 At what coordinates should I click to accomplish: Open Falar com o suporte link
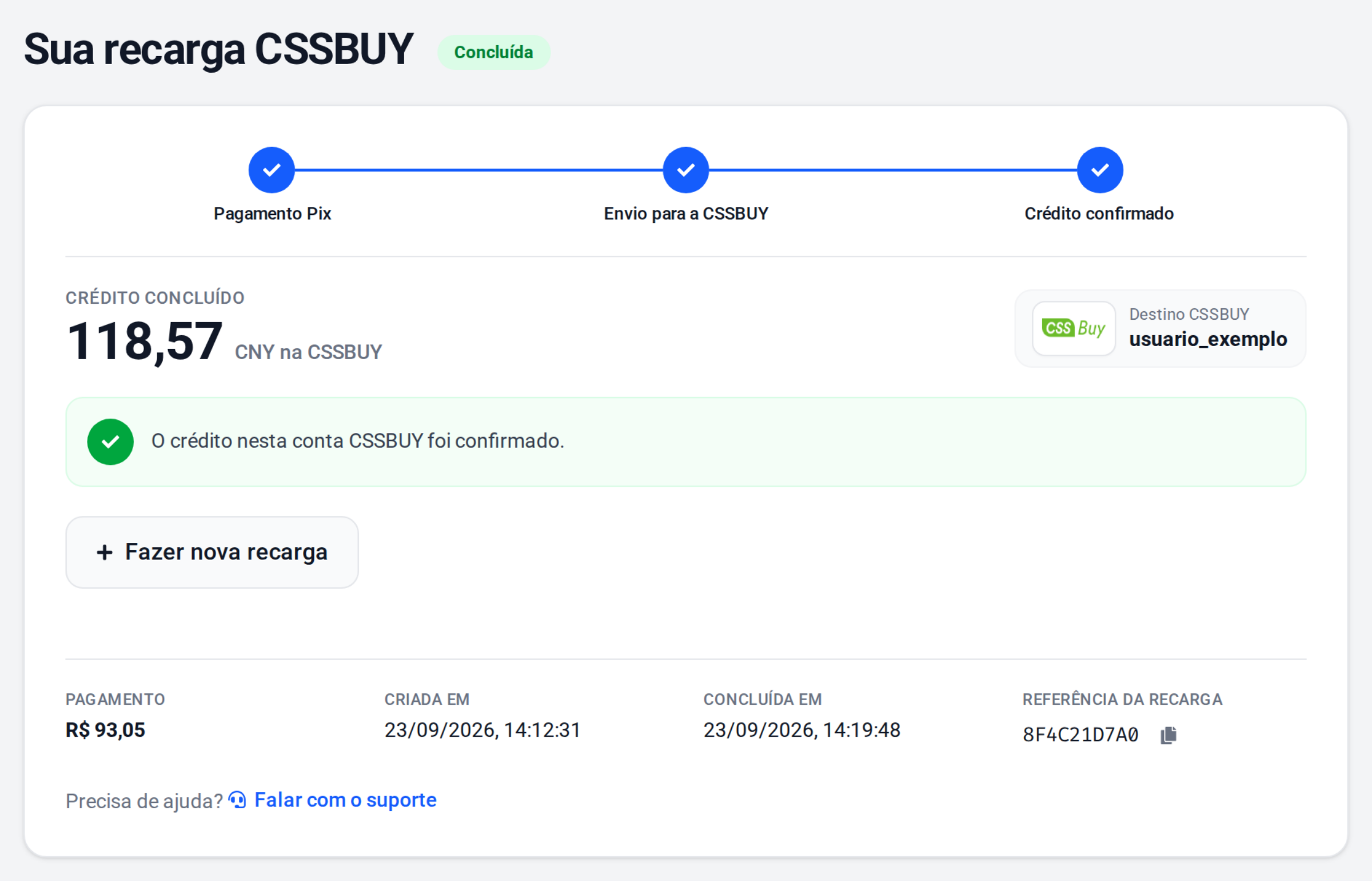click(345, 800)
